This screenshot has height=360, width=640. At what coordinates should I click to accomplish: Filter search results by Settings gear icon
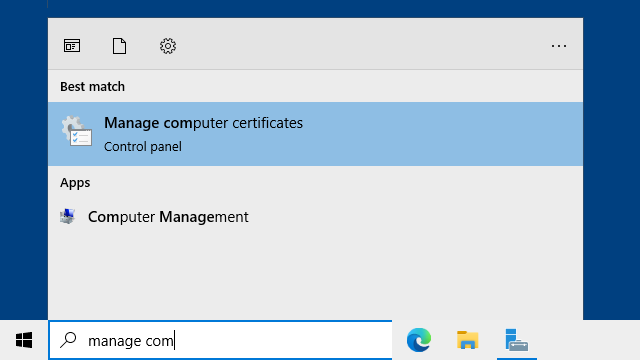168,46
